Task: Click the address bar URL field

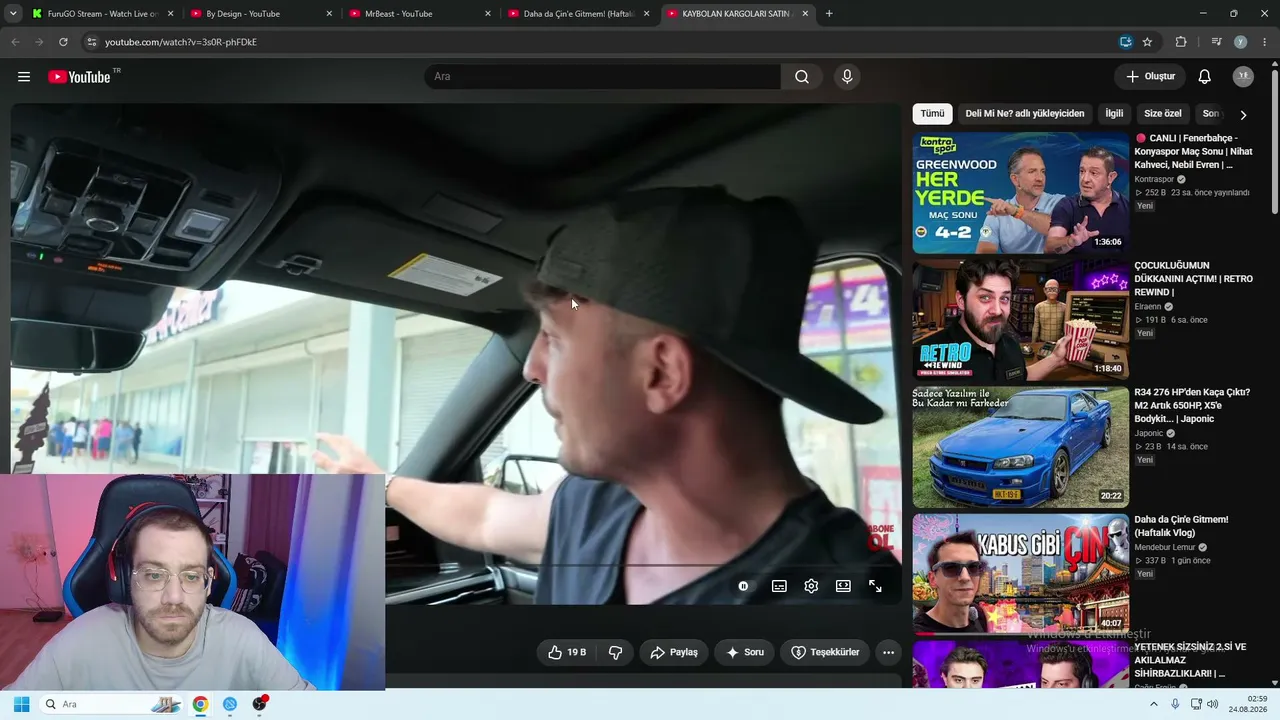Action: click(x=600, y=42)
